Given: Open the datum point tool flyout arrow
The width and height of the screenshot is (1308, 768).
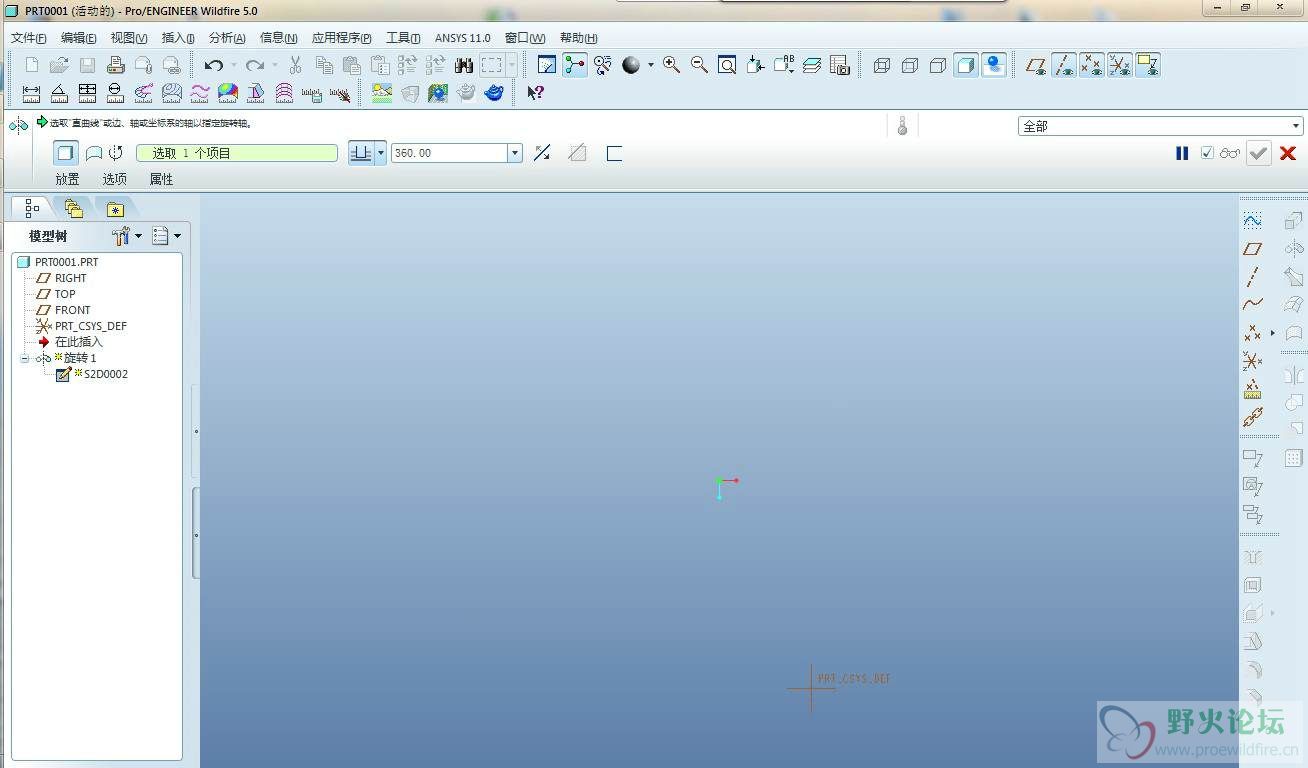Looking at the screenshot, I should tap(1273, 332).
